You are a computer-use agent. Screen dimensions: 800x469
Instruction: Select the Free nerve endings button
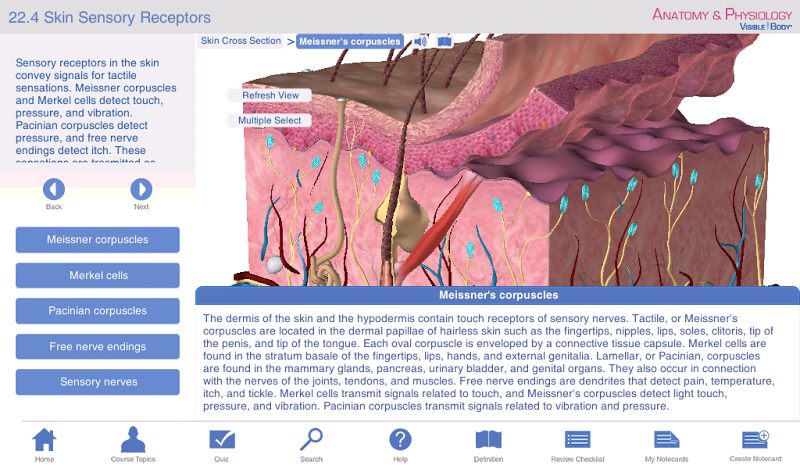pyautogui.click(x=97, y=347)
